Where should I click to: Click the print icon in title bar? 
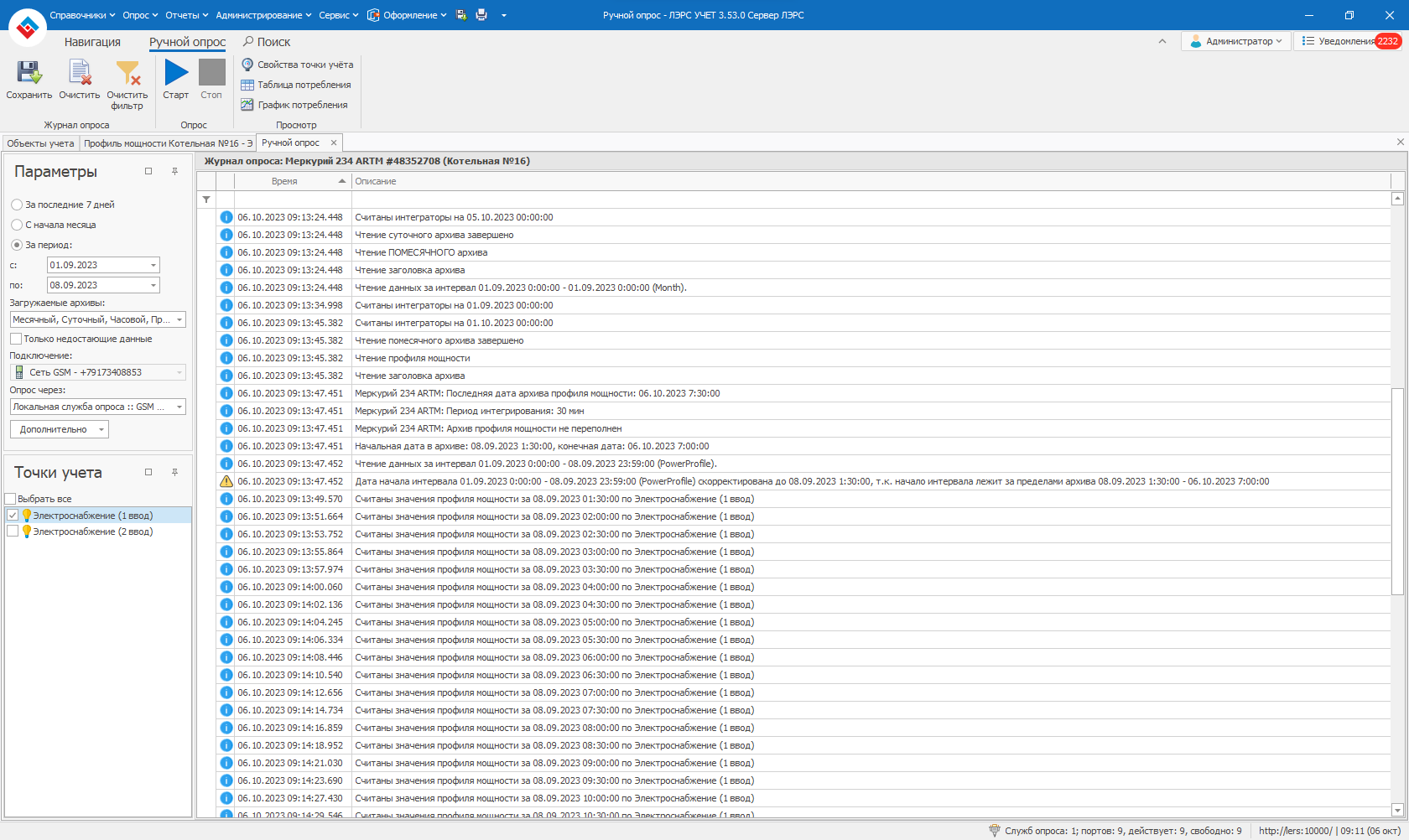(x=481, y=15)
